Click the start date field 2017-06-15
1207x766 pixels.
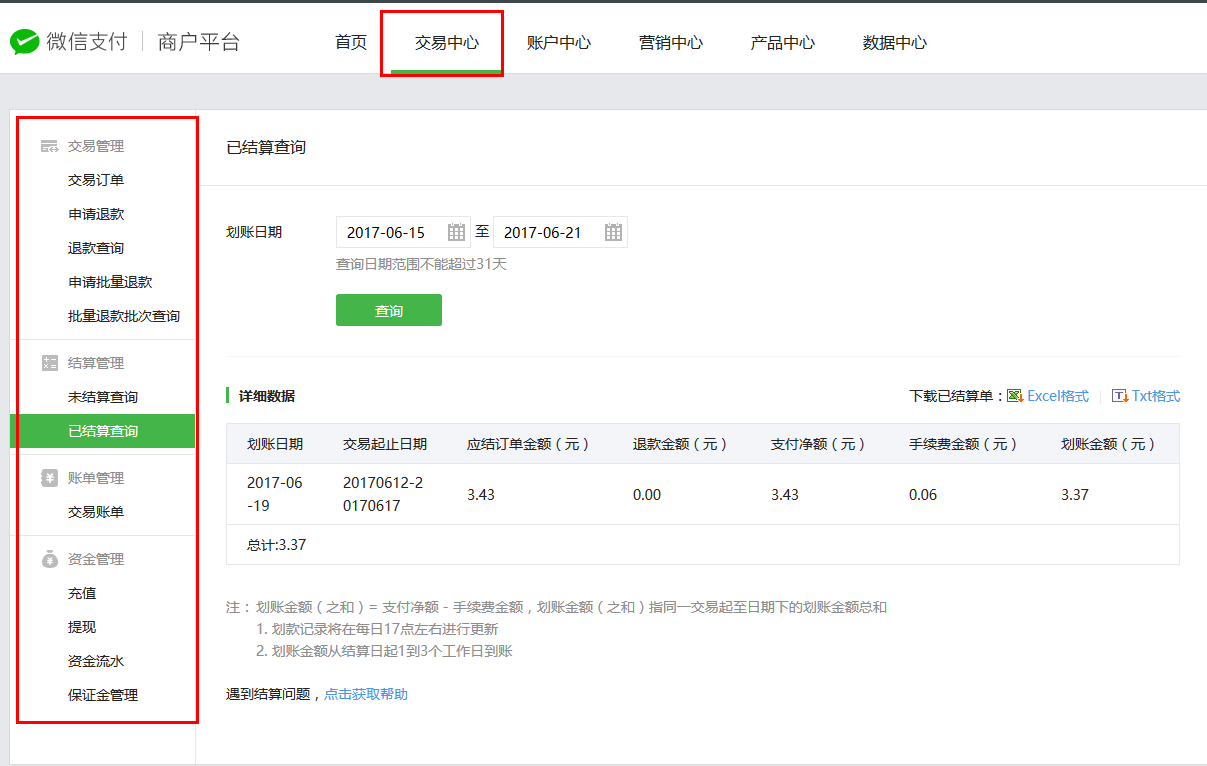pos(390,232)
